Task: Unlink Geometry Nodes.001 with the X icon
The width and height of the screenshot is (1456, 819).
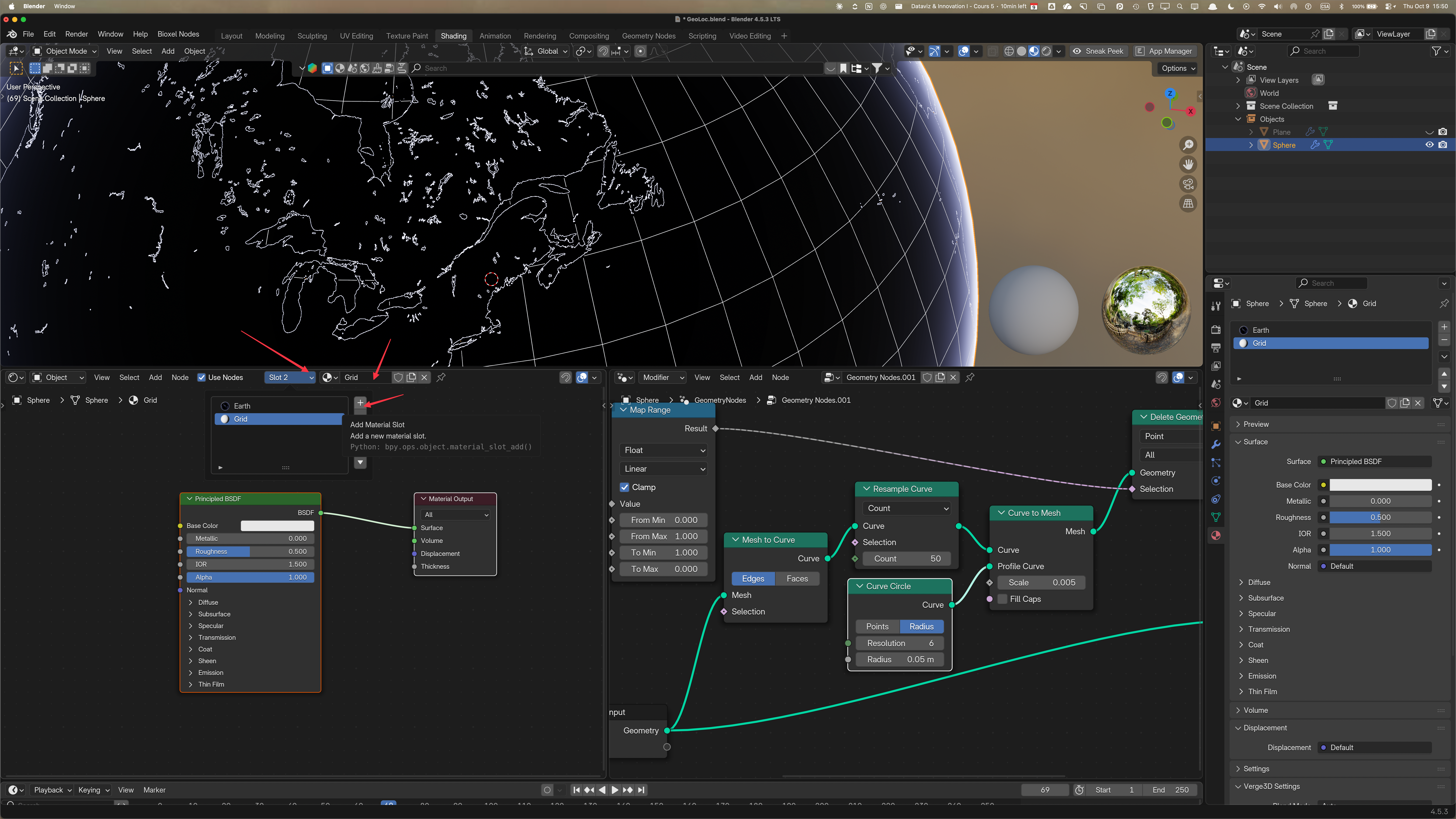Action: pos(953,378)
